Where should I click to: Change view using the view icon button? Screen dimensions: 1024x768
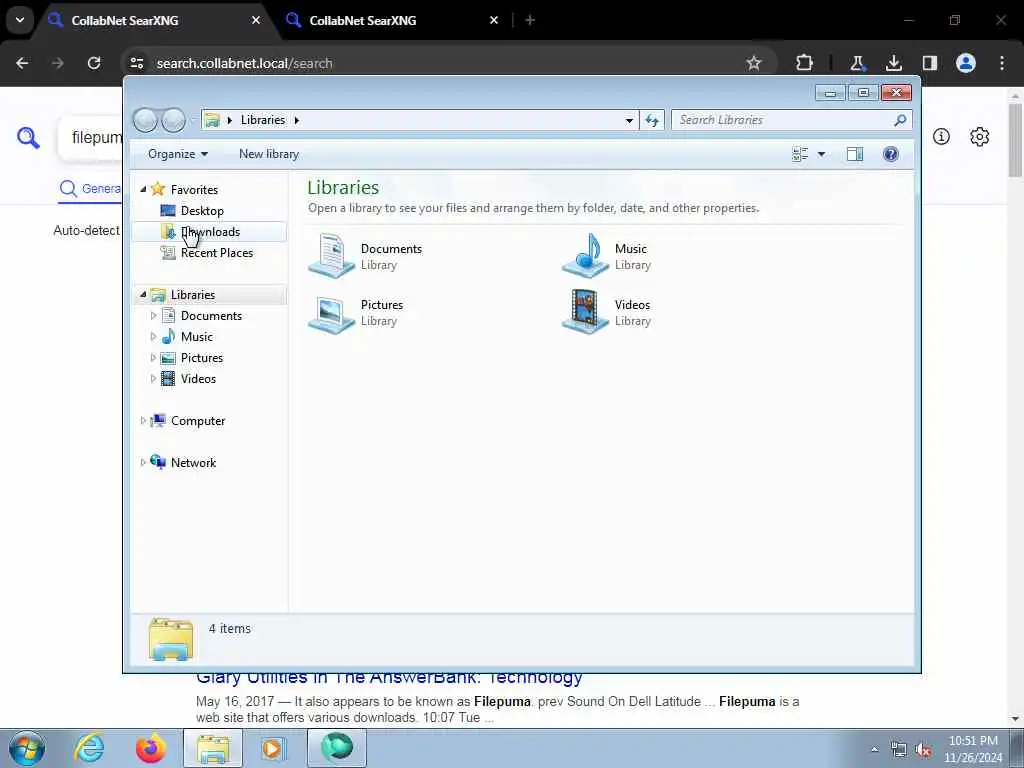[x=800, y=154]
